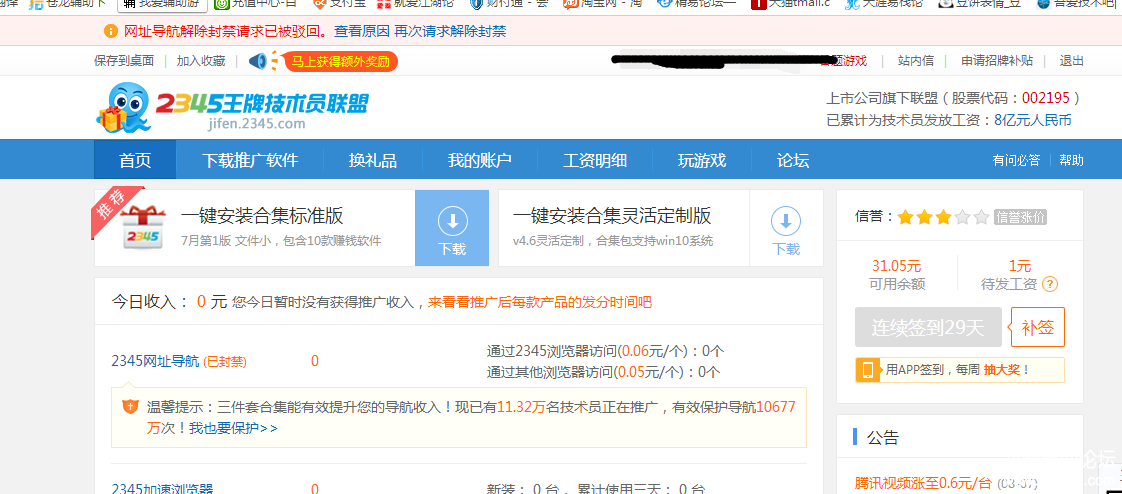The height and width of the screenshot is (494, 1122).
Task: Click the 信誉涨价 gray badge
Action: (1020, 217)
